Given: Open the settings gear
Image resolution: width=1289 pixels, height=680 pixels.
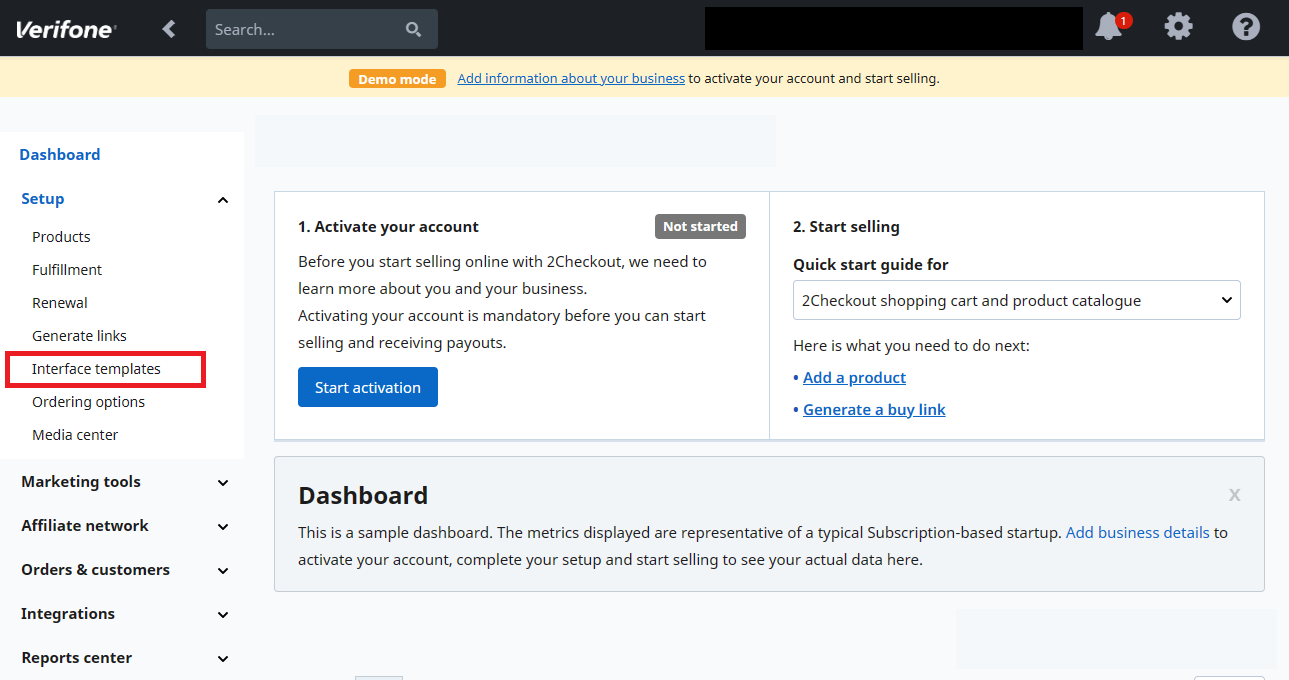Looking at the screenshot, I should point(1178,27).
